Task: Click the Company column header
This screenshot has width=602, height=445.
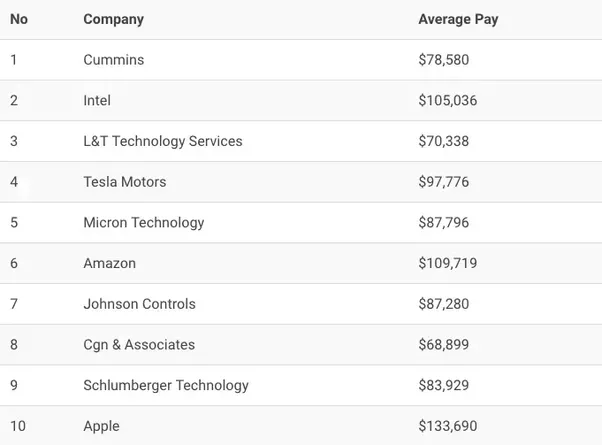Action: click(113, 19)
